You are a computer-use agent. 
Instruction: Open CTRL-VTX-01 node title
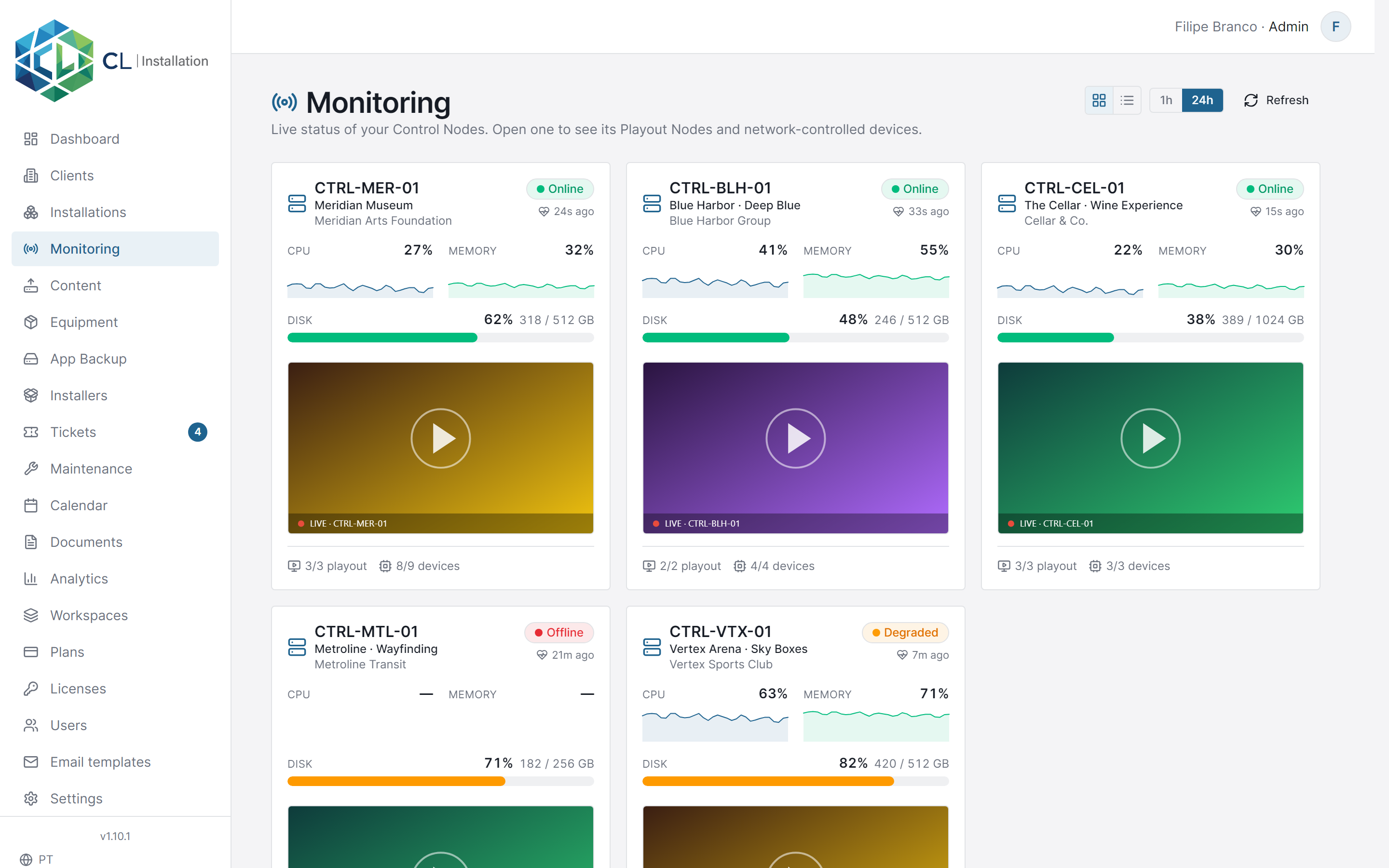tap(721, 632)
